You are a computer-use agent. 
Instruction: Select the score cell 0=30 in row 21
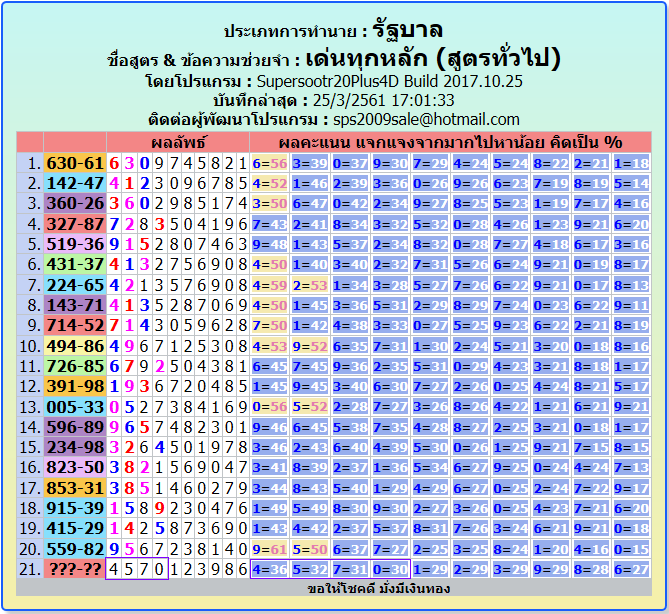(390, 569)
